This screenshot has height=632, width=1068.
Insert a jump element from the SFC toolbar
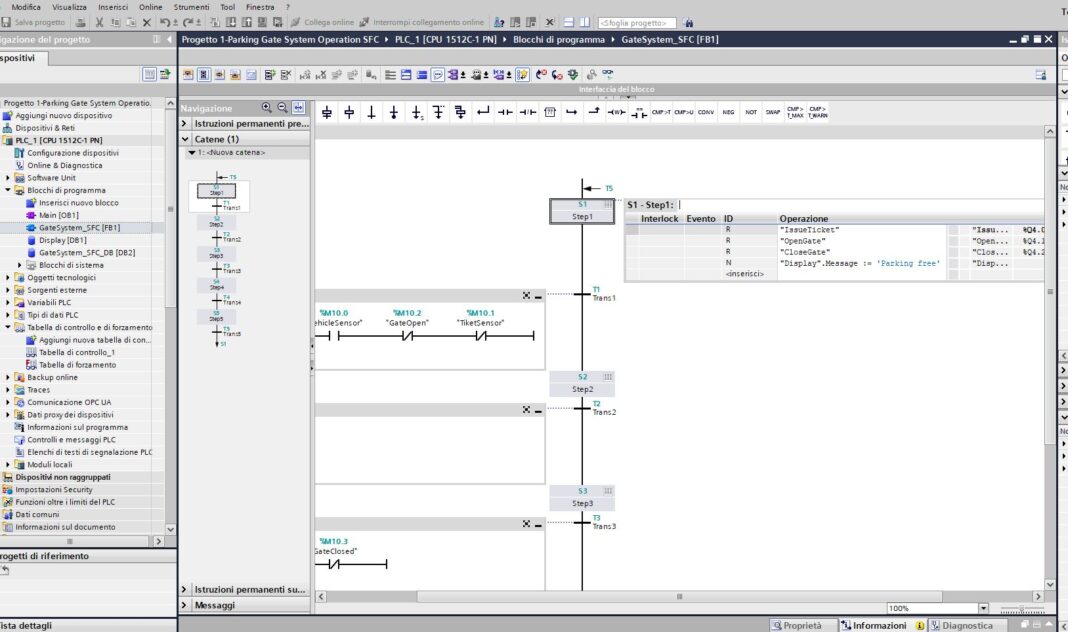click(x=482, y=112)
